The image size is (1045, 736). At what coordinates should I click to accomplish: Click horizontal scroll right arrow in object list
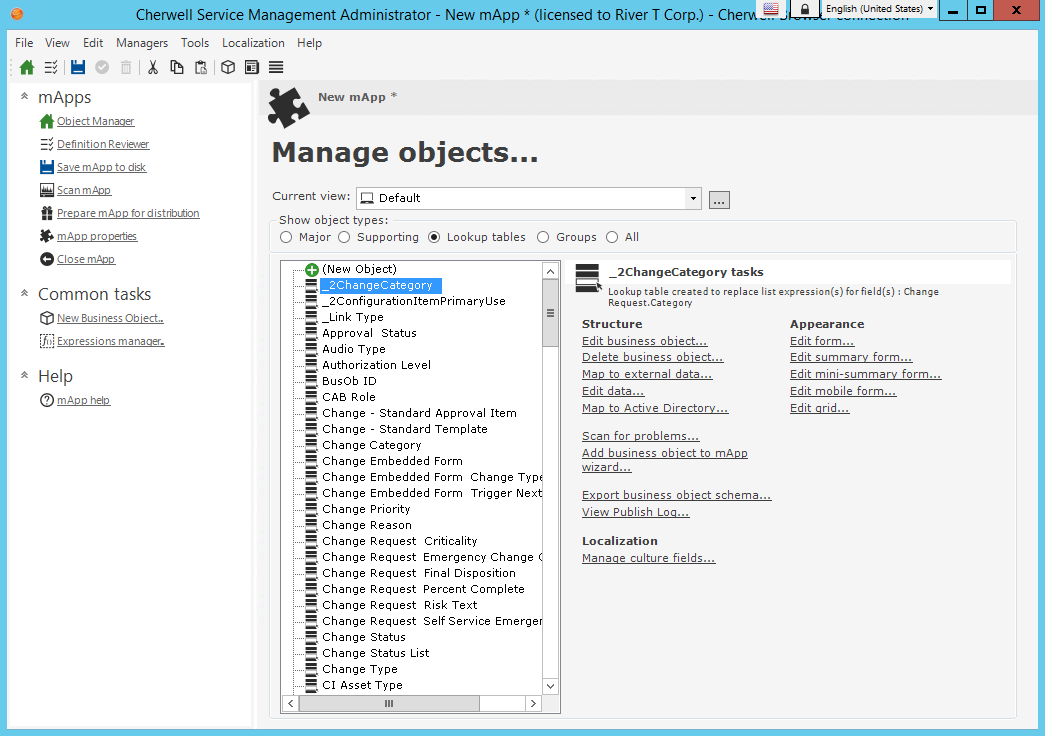point(533,703)
